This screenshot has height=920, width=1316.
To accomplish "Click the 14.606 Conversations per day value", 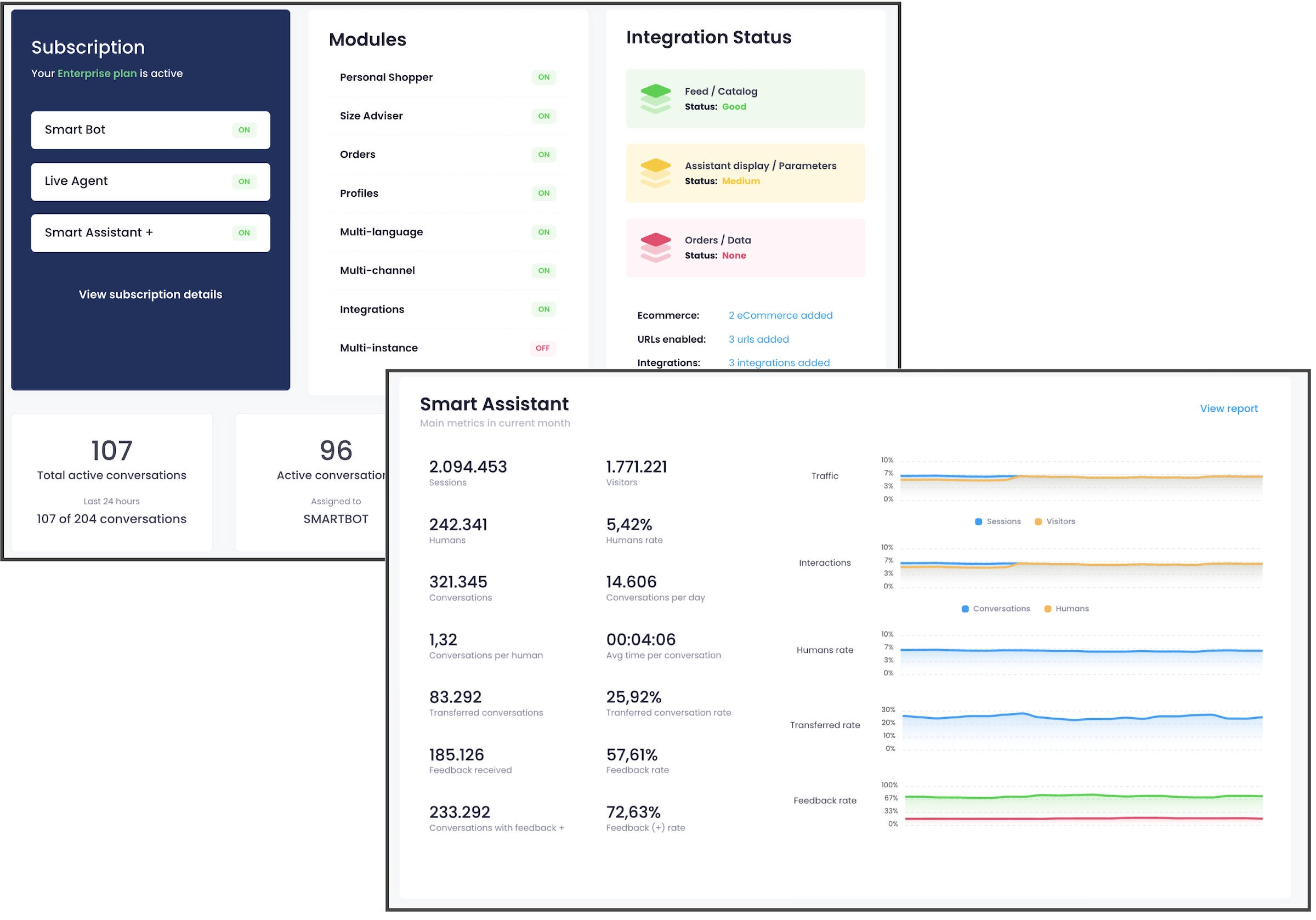I will (631, 582).
